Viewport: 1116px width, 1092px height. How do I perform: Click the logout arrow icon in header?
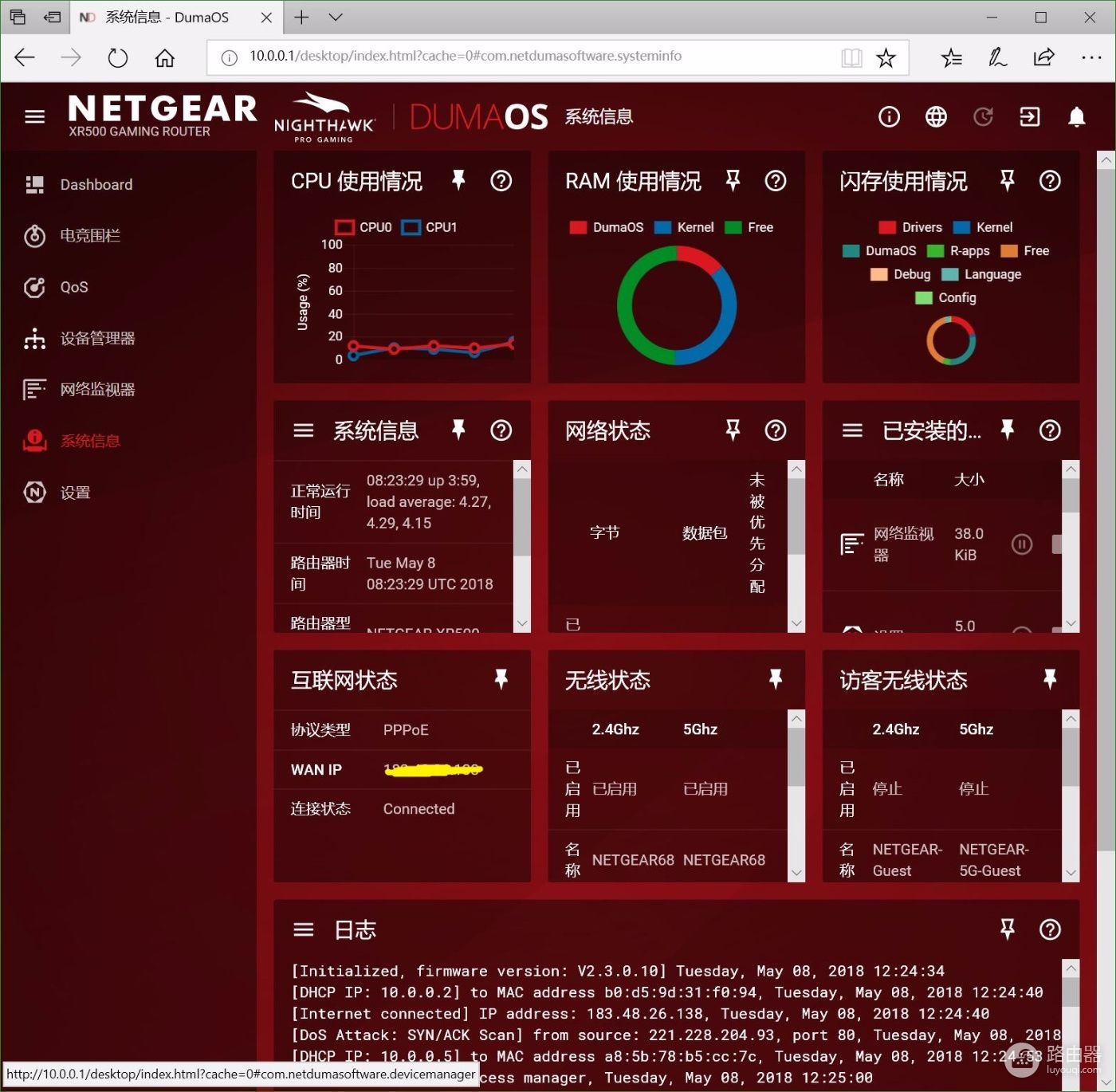[1030, 117]
